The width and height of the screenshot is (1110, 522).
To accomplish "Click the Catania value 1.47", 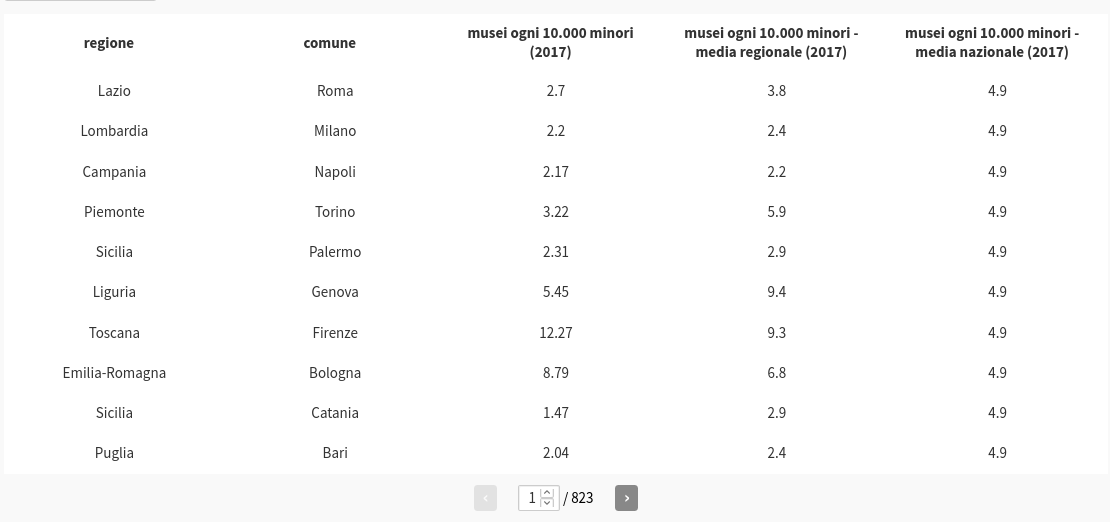I will [556, 413].
